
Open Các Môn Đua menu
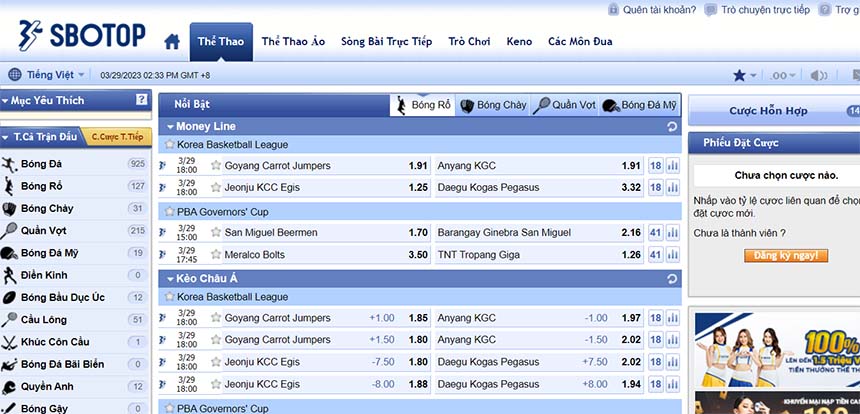pyautogui.click(x=580, y=42)
